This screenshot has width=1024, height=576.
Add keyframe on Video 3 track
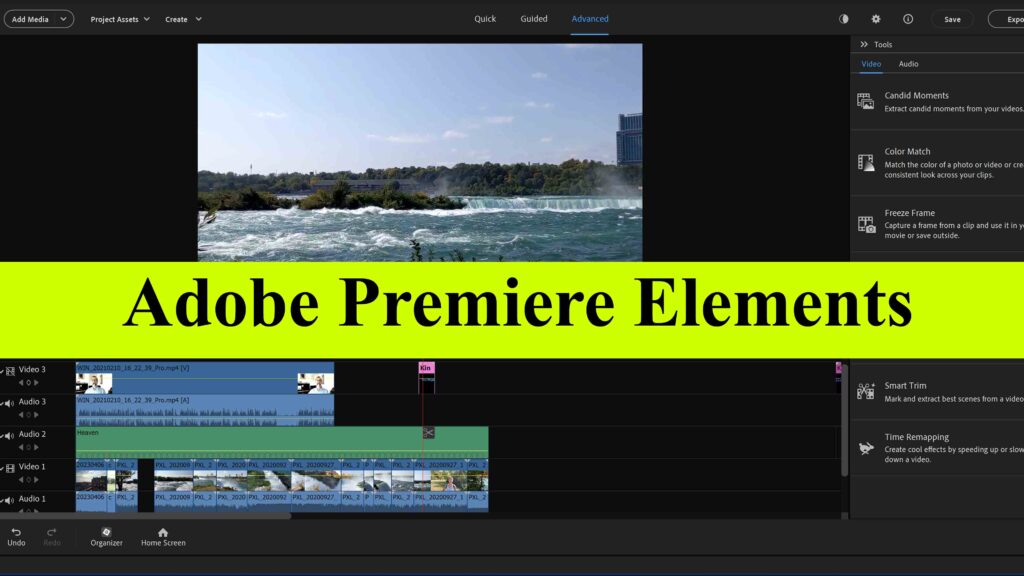click(x=29, y=383)
